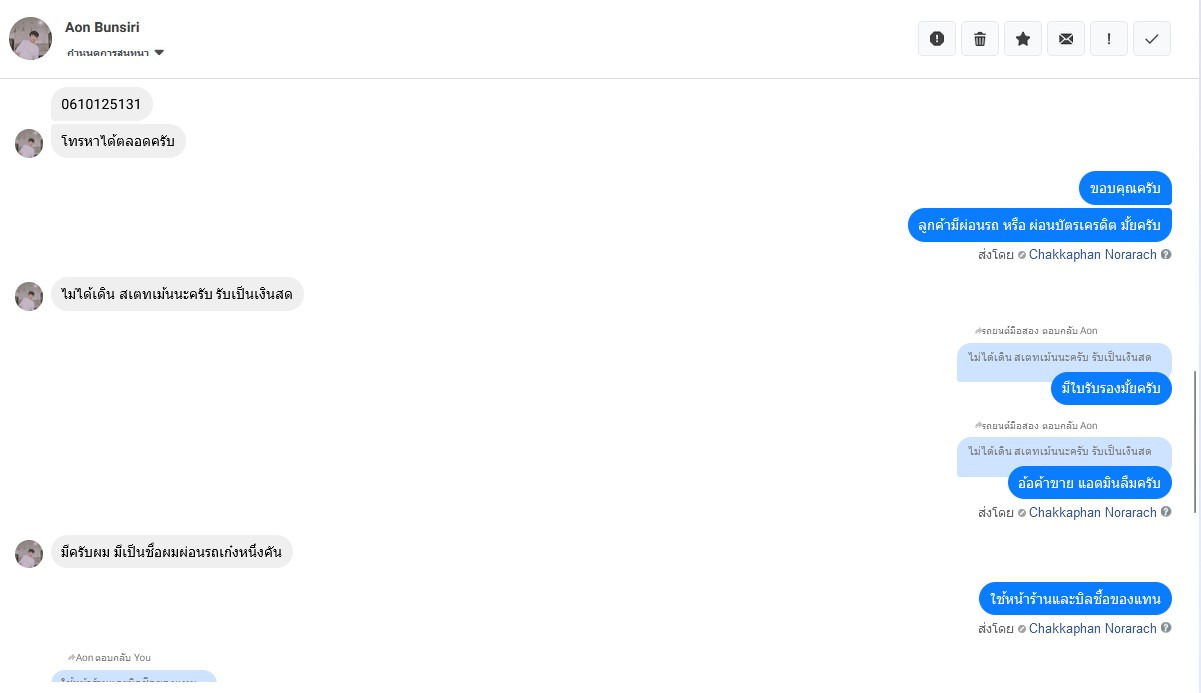The image size is (1201, 693).
Task: Mark conversation unread via envelope icon
Action: pyautogui.click(x=1066, y=39)
